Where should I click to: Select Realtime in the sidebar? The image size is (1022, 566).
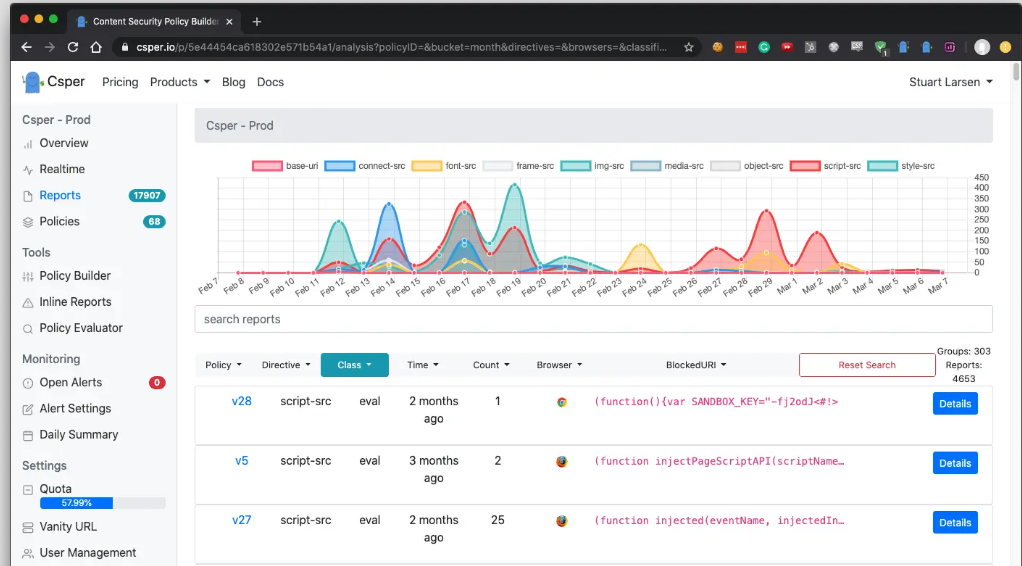tap(62, 169)
